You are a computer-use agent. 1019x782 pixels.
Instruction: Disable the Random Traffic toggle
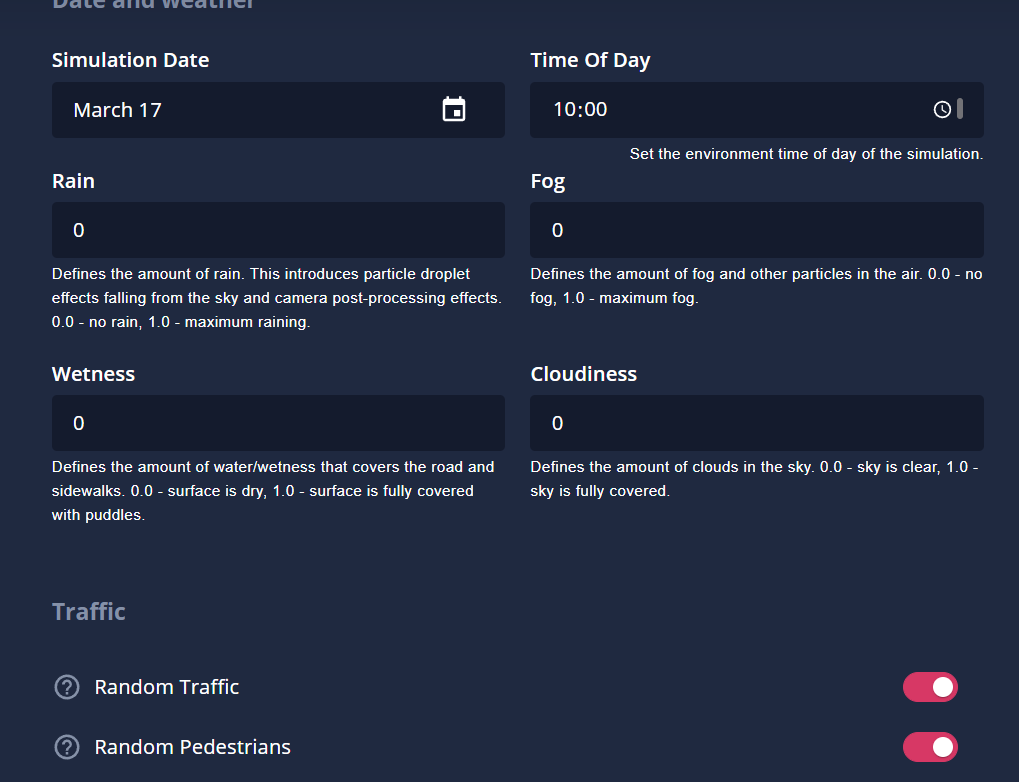(x=929, y=687)
